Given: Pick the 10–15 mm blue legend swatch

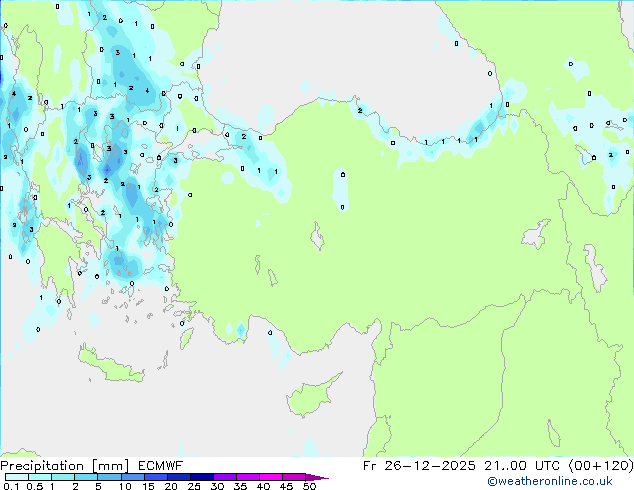Looking at the screenshot, I should pyautogui.click(x=132, y=477).
